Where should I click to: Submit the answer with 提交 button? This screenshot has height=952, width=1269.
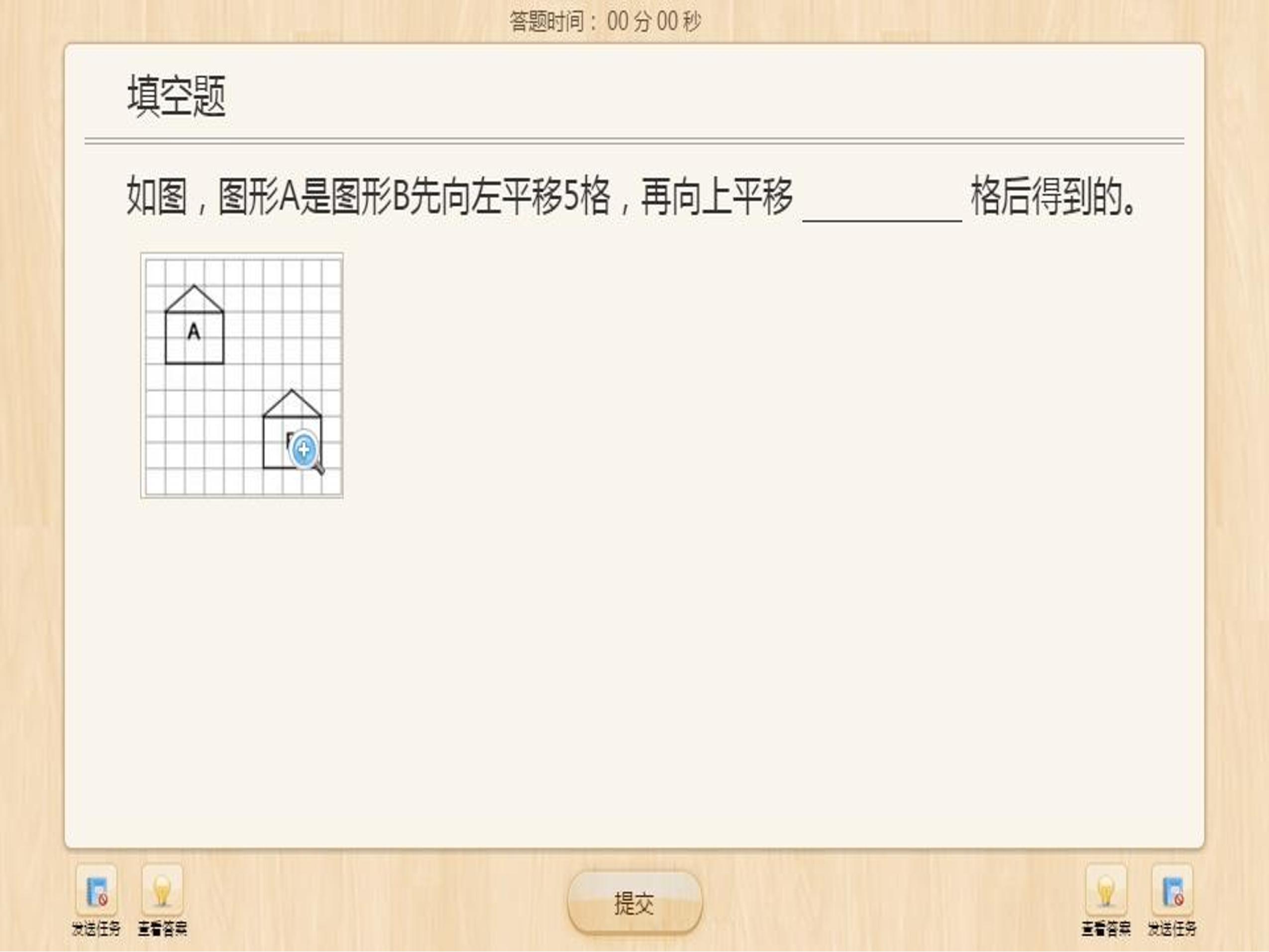click(x=634, y=903)
